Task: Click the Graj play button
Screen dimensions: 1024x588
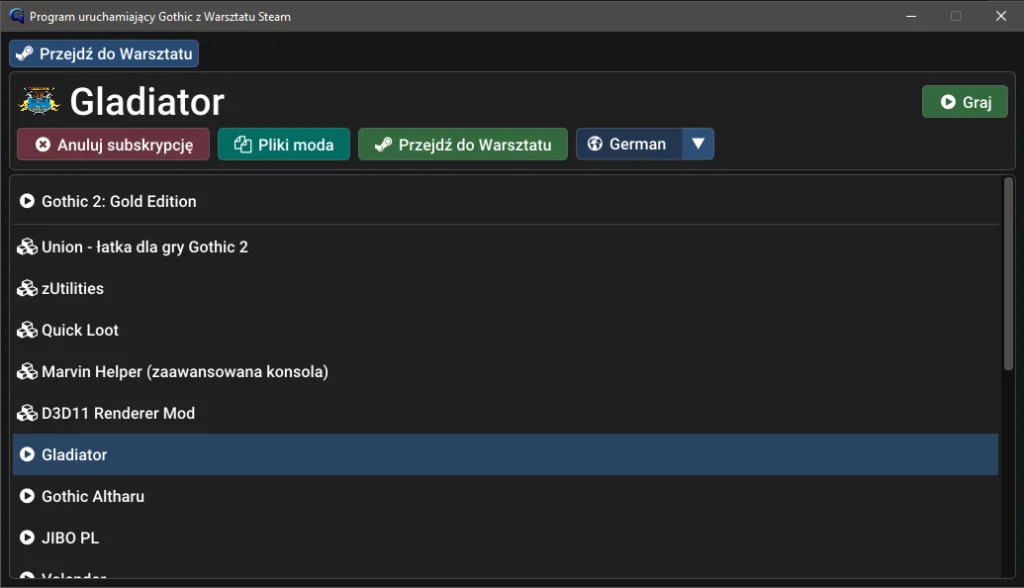Action: [965, 102]
